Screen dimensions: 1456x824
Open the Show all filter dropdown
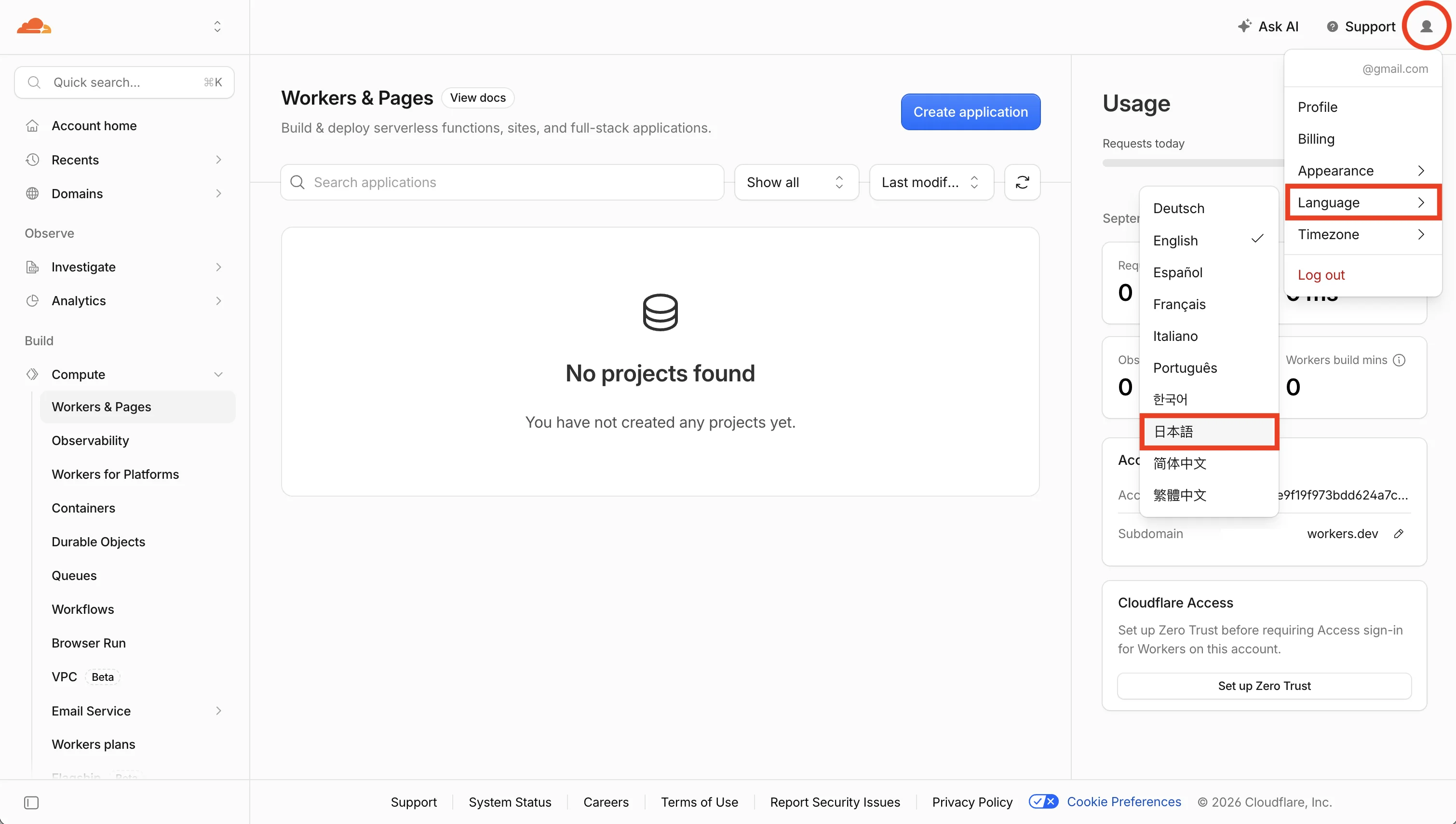796,182
